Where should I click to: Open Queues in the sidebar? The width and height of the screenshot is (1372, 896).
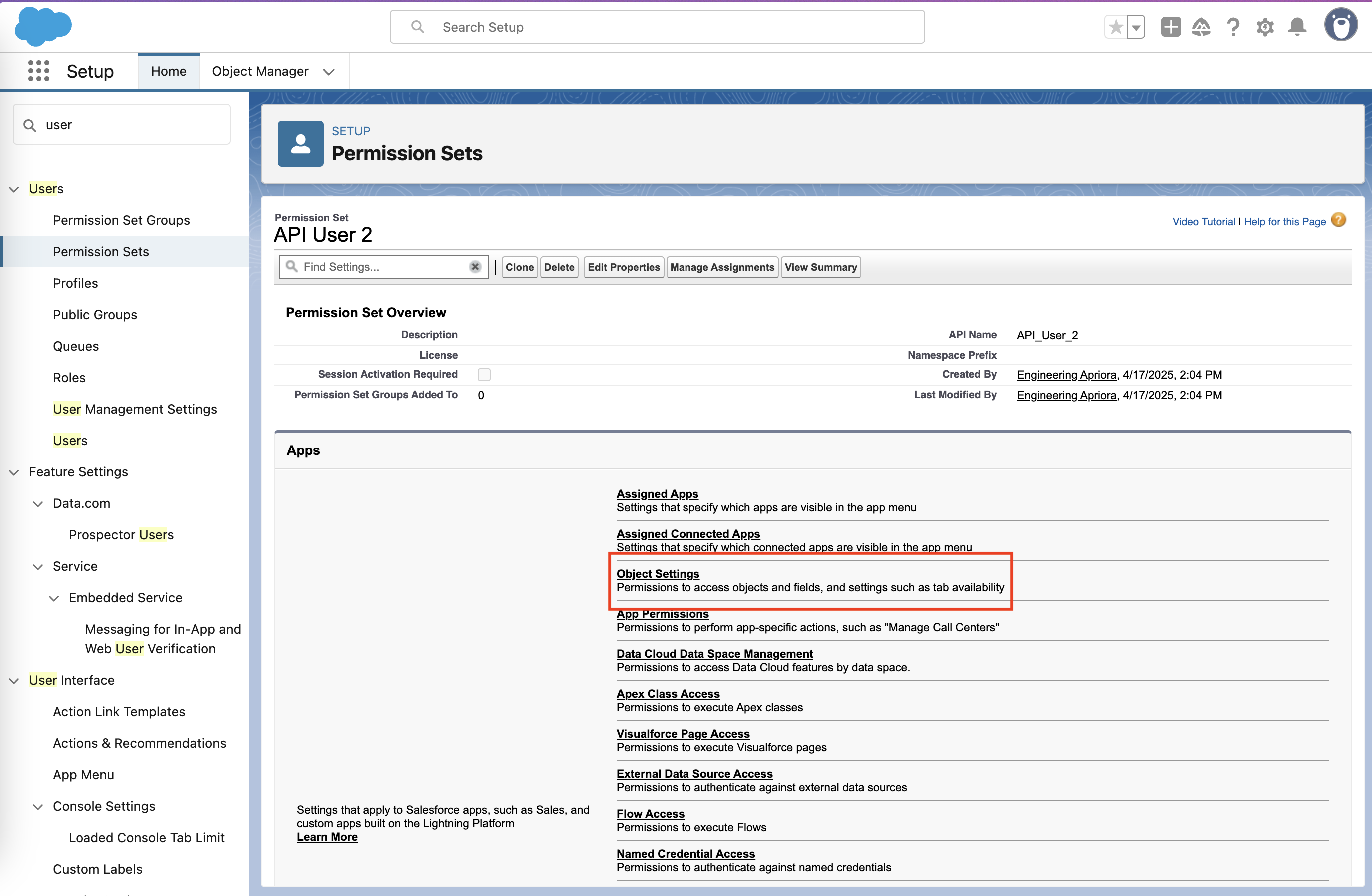coord(76,346)
